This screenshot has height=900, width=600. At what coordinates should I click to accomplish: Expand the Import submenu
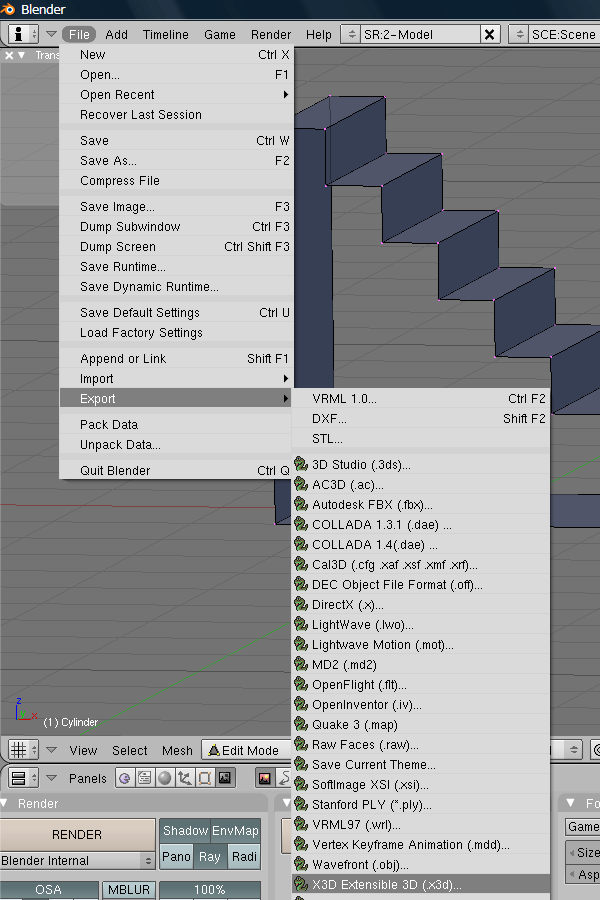point(176,379)
